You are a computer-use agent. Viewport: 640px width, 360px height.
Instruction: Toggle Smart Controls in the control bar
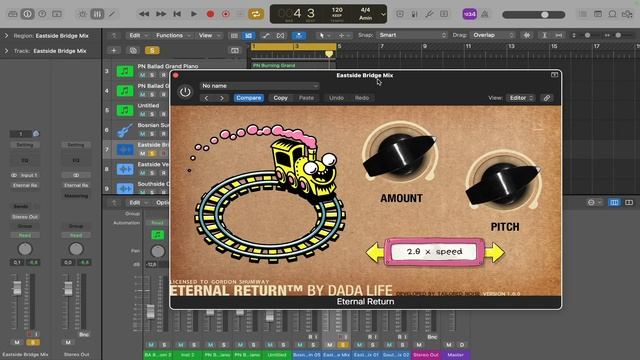[82, 14]
